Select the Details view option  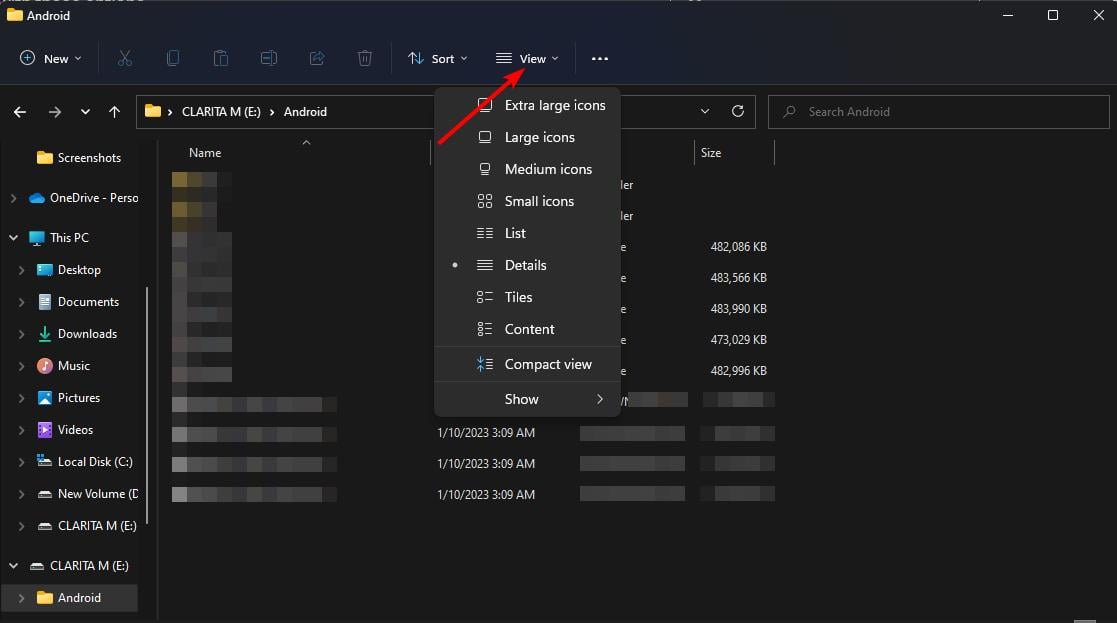pos(525,265)
